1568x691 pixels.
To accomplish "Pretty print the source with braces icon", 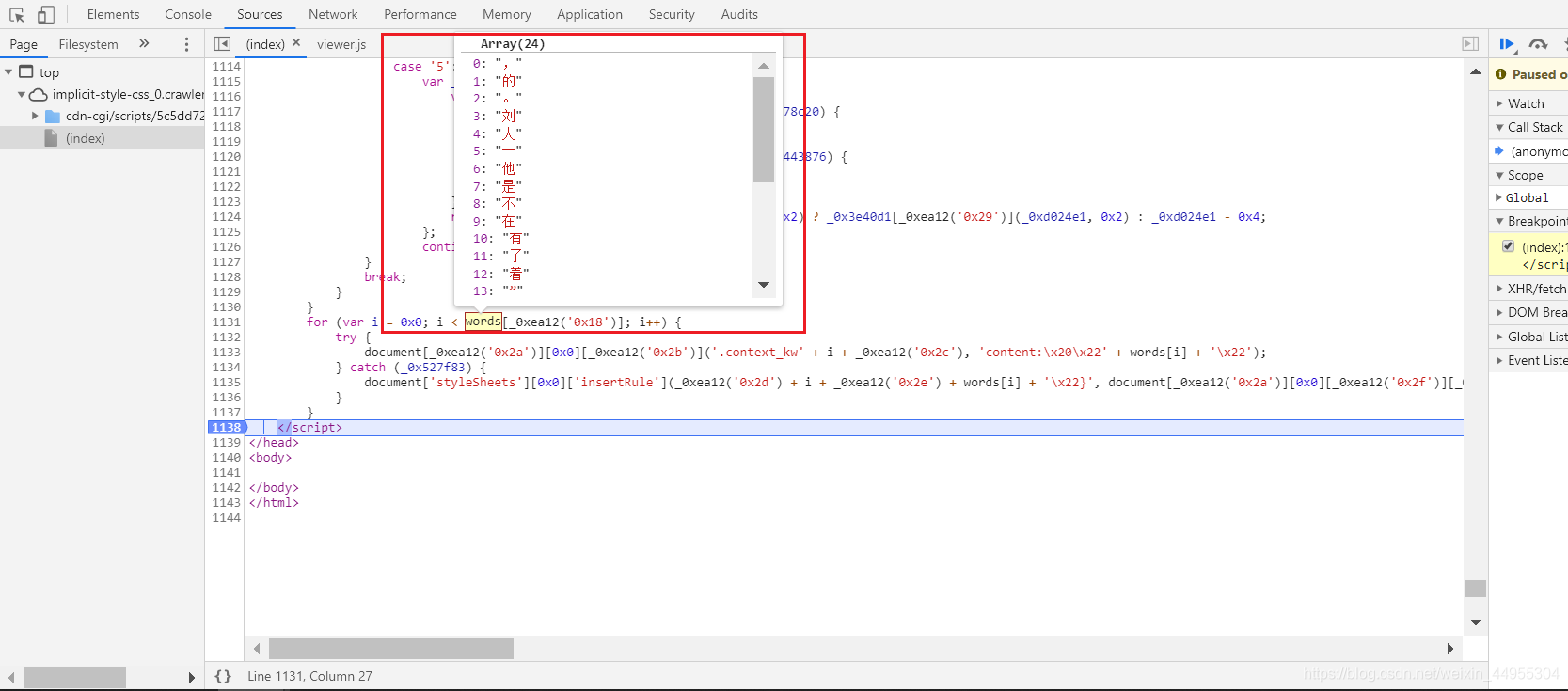I will point(223,676).
